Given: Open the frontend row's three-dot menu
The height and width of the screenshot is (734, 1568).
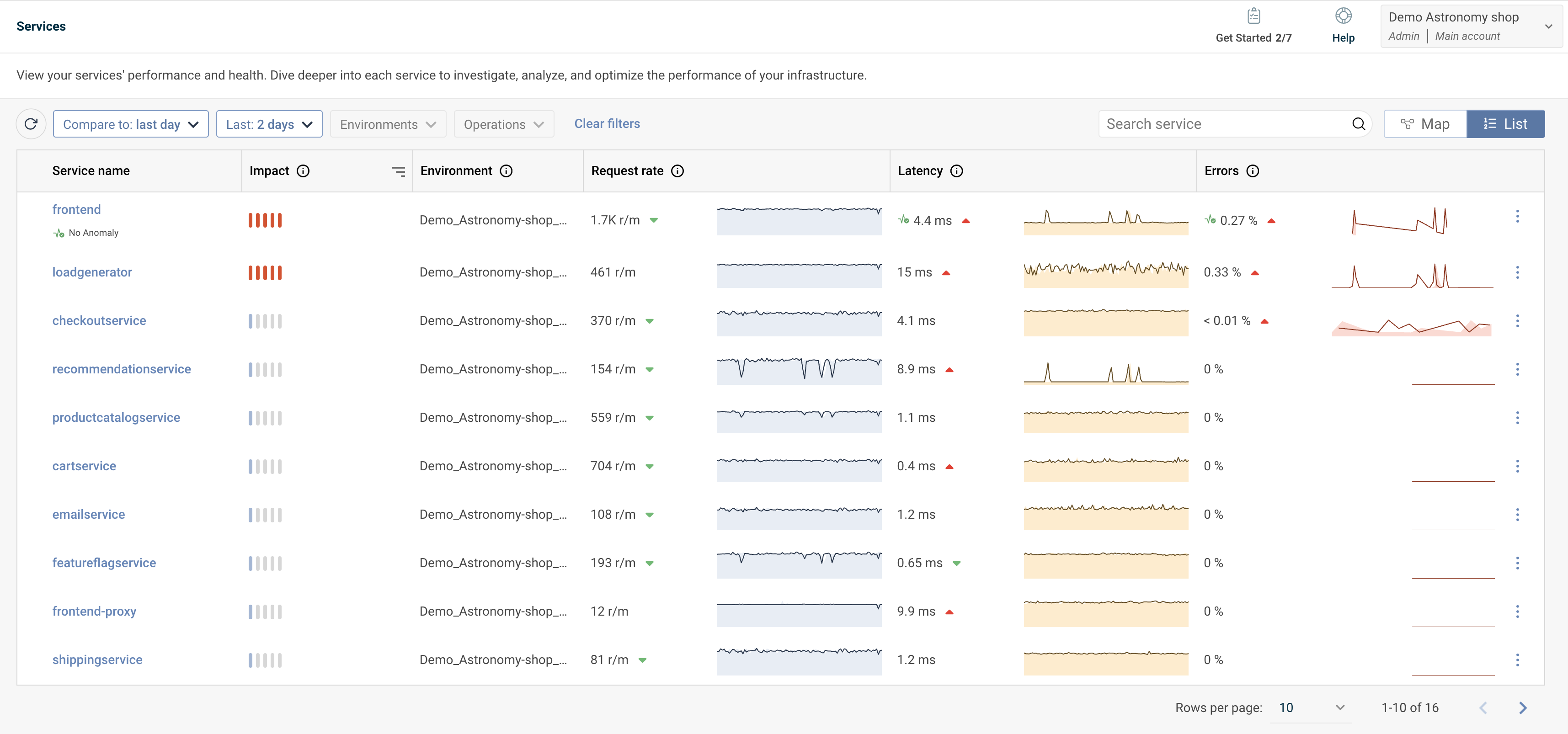Looking at the screenshot, I should click(1517, 217).
